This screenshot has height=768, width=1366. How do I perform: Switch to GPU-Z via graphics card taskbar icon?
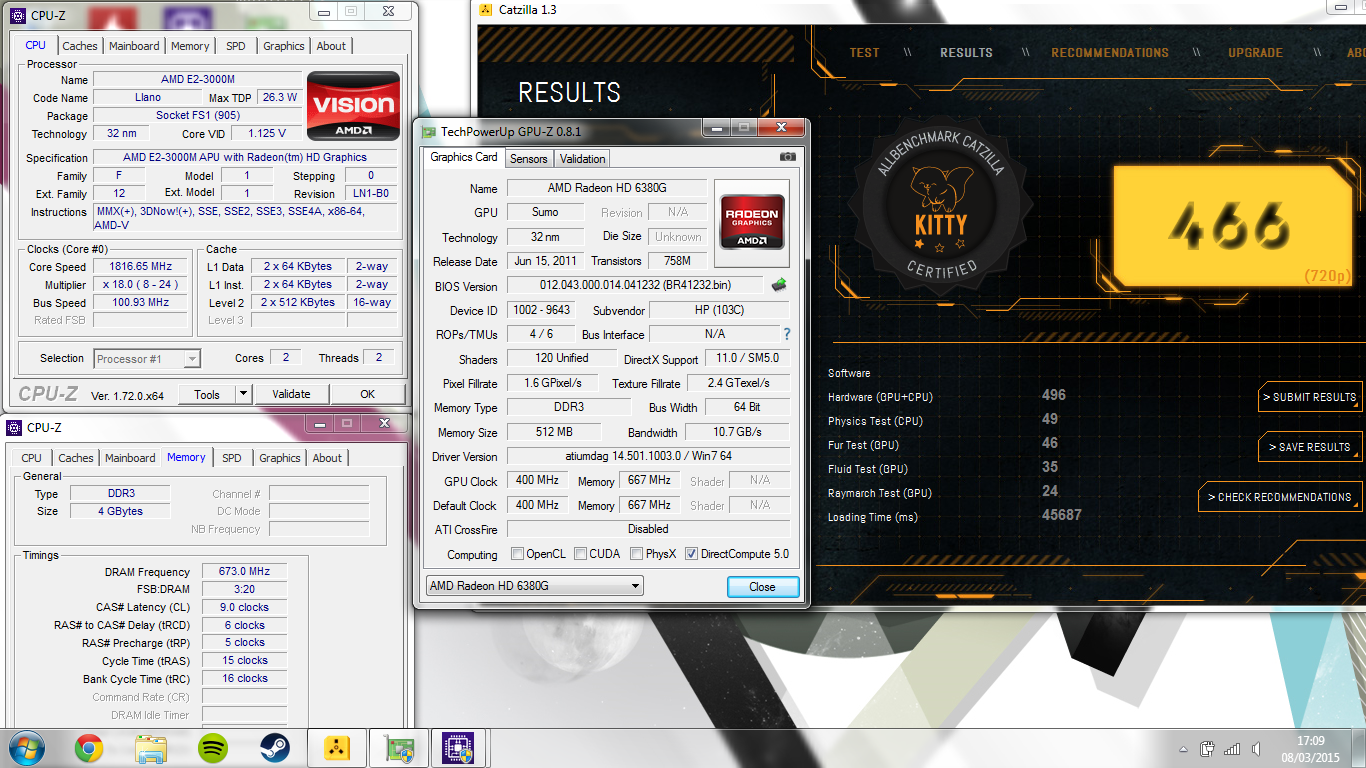398,748
